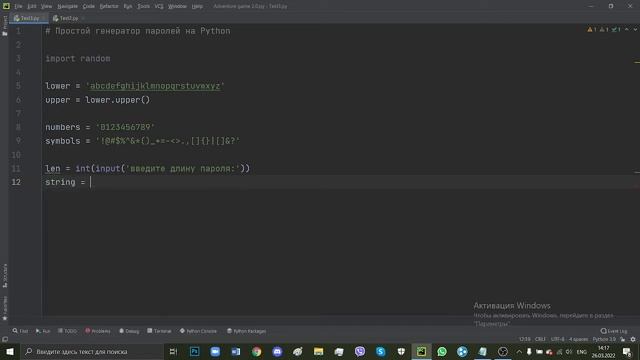Open the File menu

pyautogui.click(x=18, y=6)
